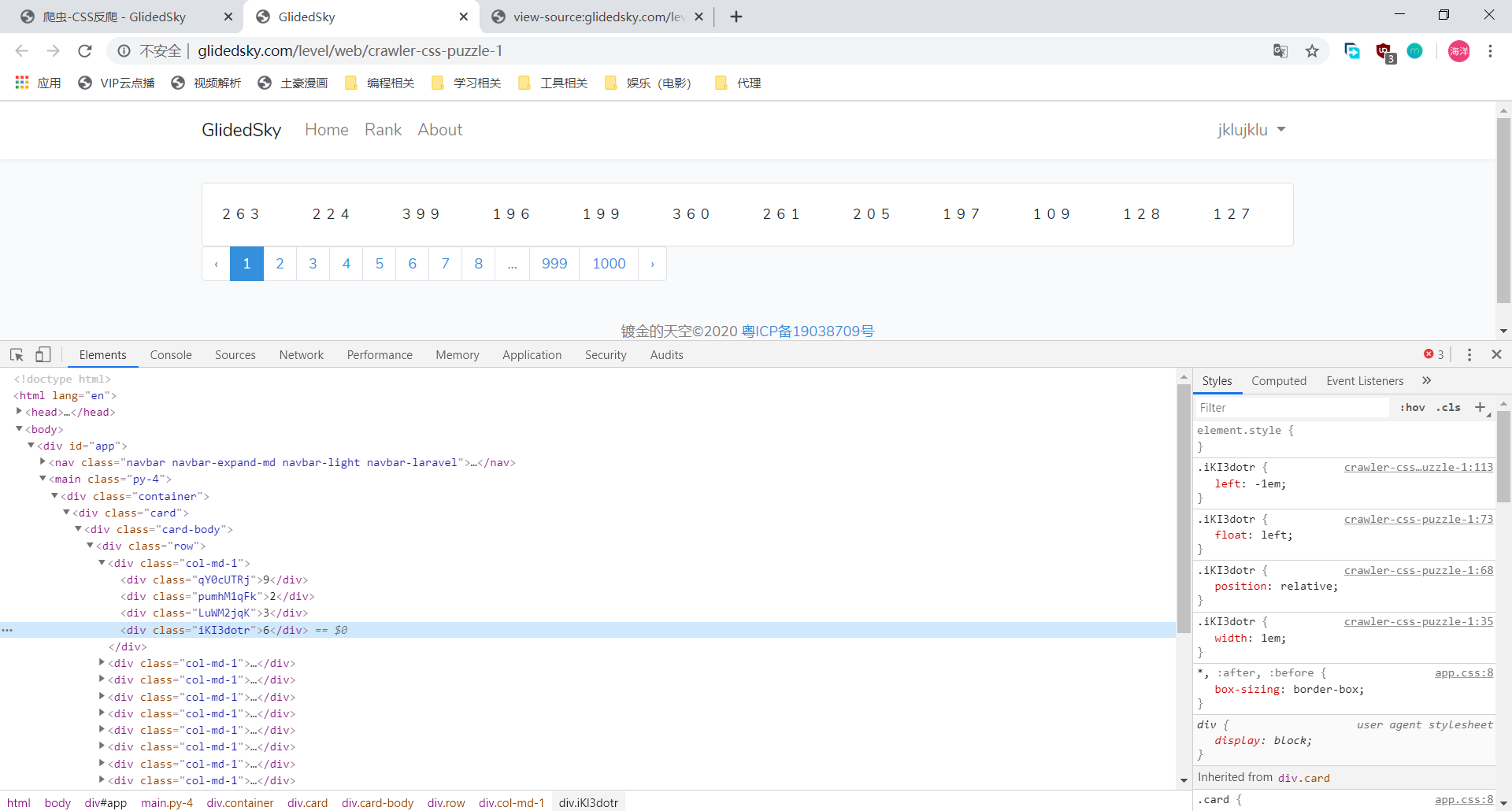Open the 代理 bookmarks folder
1512x811 pixels.
click(738, 83)
